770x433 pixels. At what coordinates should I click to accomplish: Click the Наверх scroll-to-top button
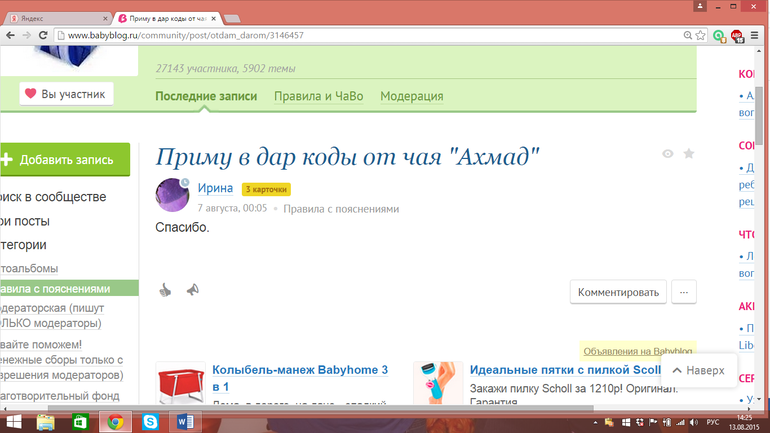[x=699, y=371]
